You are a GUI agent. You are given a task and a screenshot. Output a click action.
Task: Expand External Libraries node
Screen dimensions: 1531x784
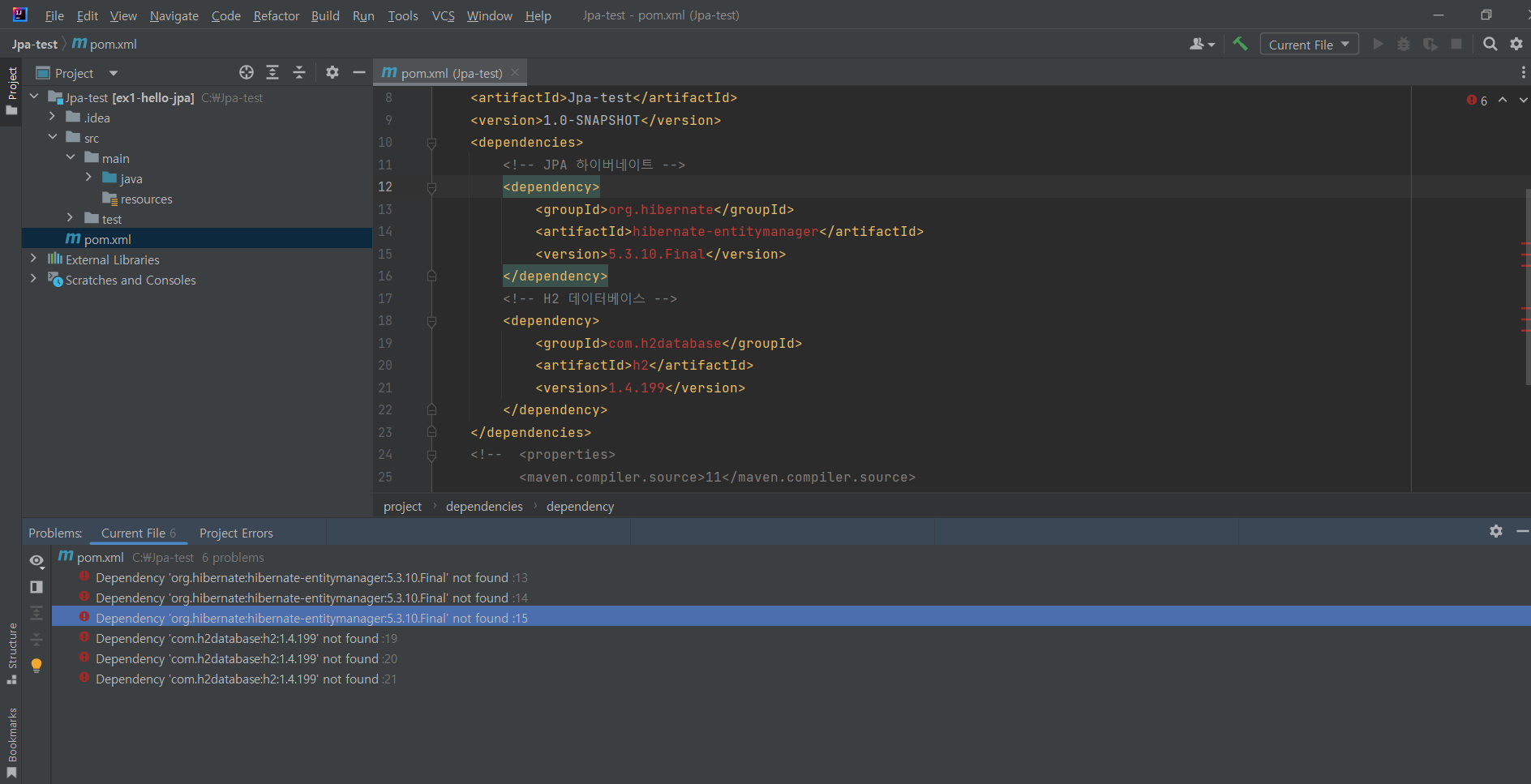(33, 259)
